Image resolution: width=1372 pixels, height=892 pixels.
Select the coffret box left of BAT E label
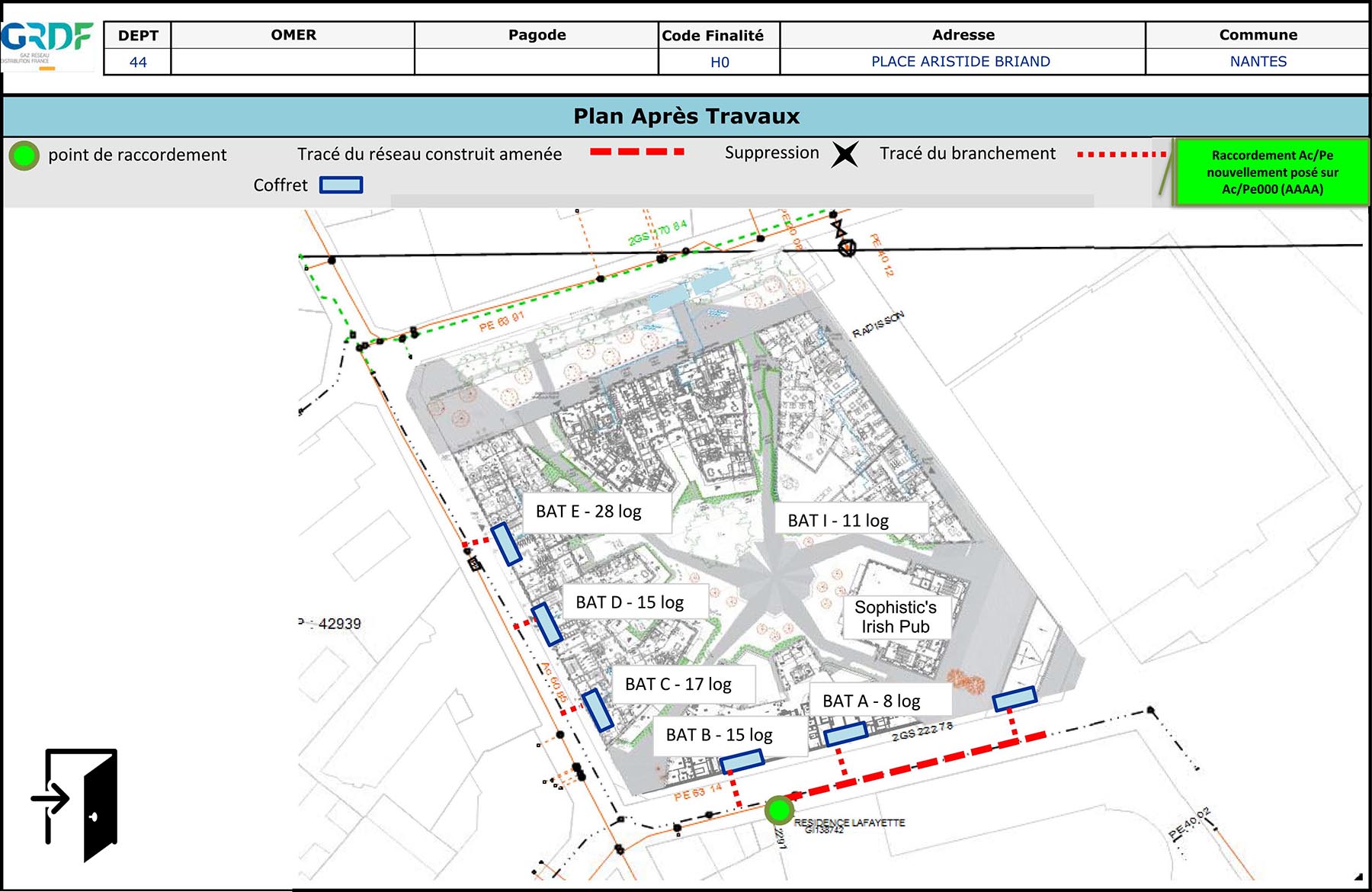[506, 544]
